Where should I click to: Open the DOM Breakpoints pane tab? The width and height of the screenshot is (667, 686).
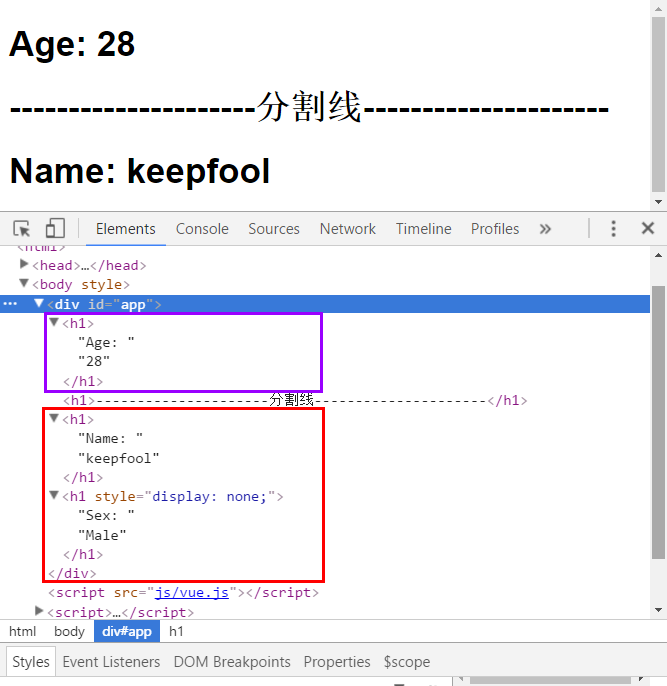[x=232, y=662]
